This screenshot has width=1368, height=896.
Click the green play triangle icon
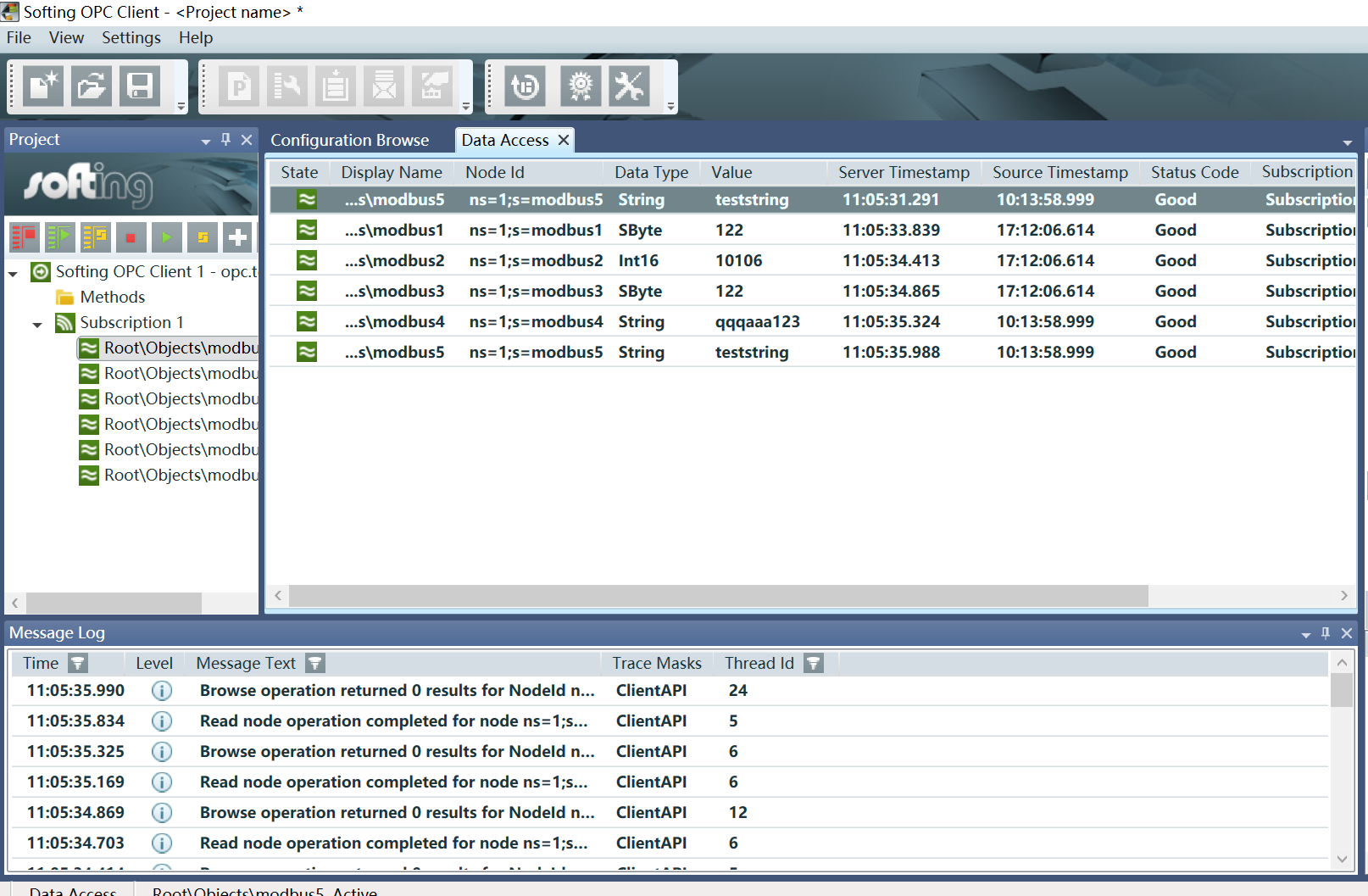(167, 237)
